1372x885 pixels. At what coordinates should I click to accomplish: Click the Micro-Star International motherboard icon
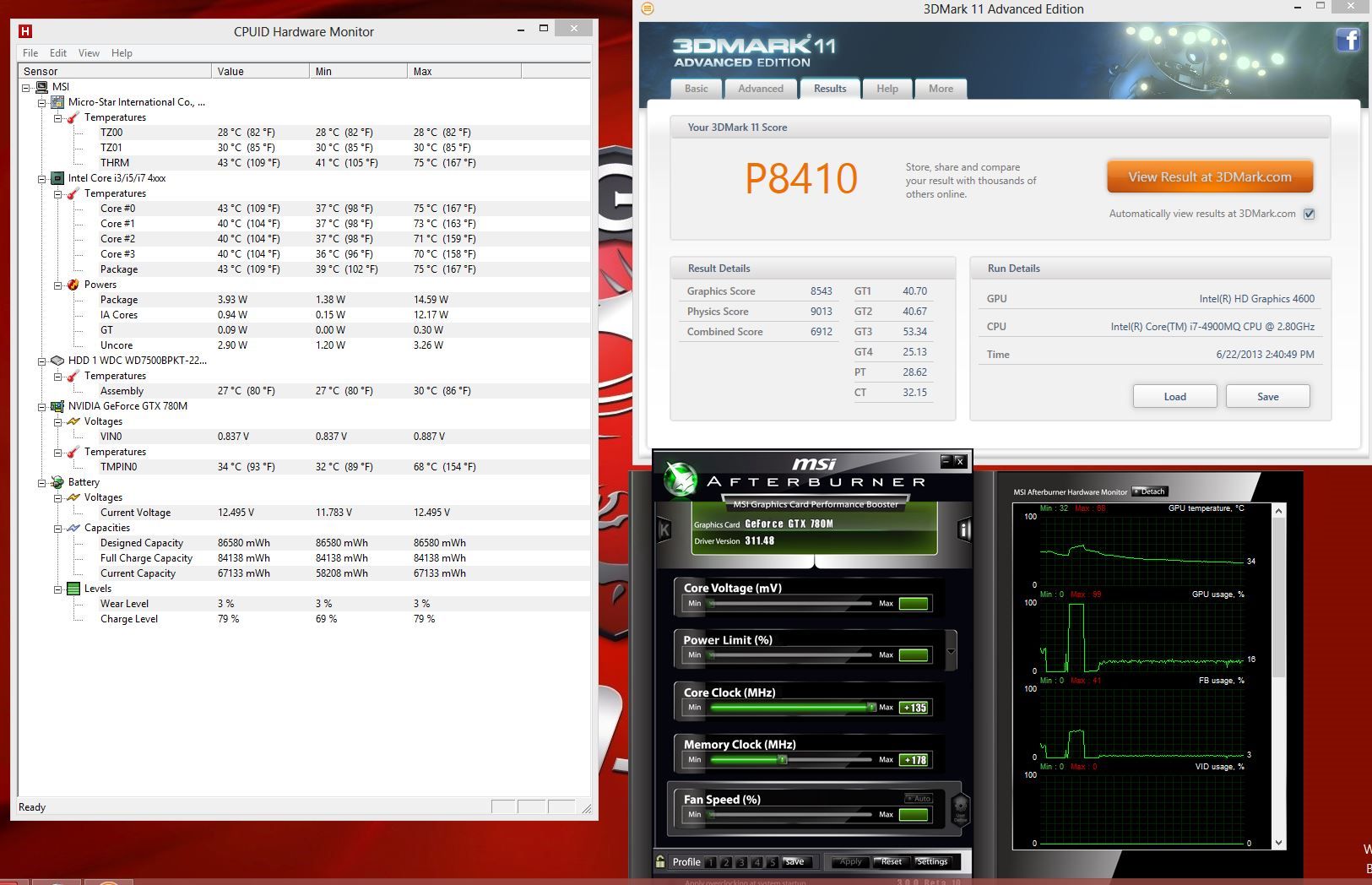pyautogui.click(x=57, y=102)
